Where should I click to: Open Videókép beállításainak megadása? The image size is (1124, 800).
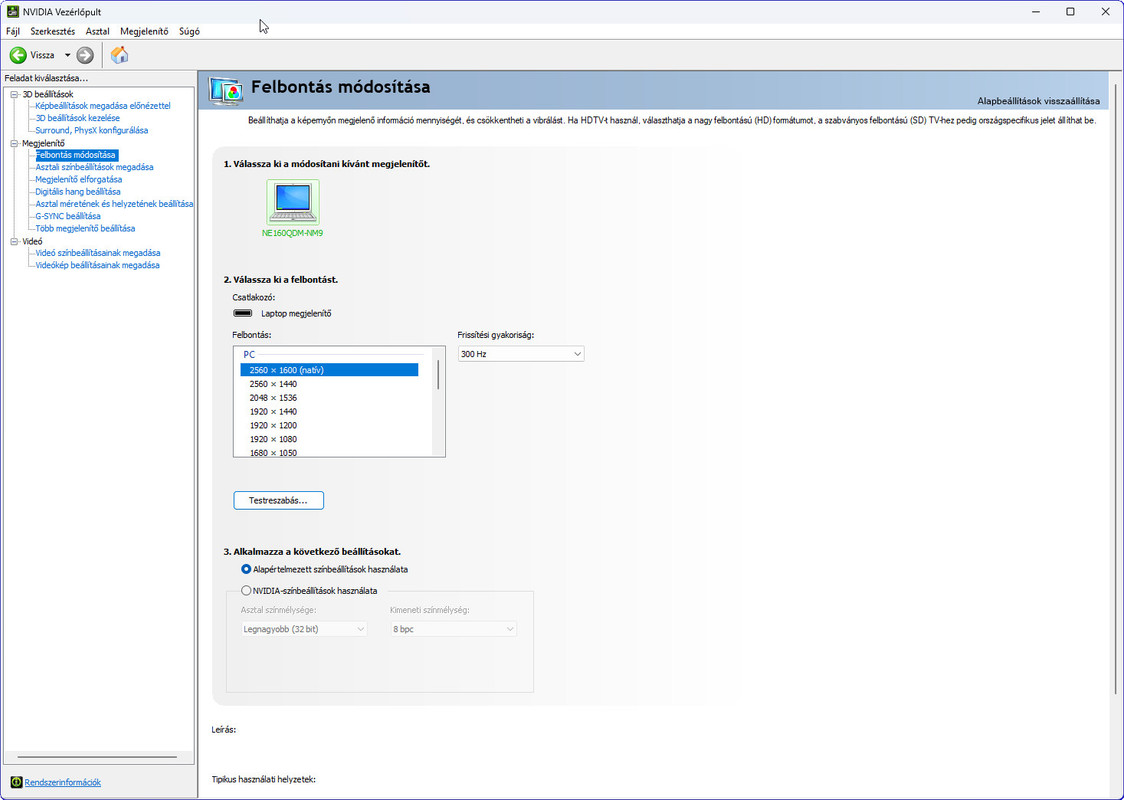click(97, 265)
